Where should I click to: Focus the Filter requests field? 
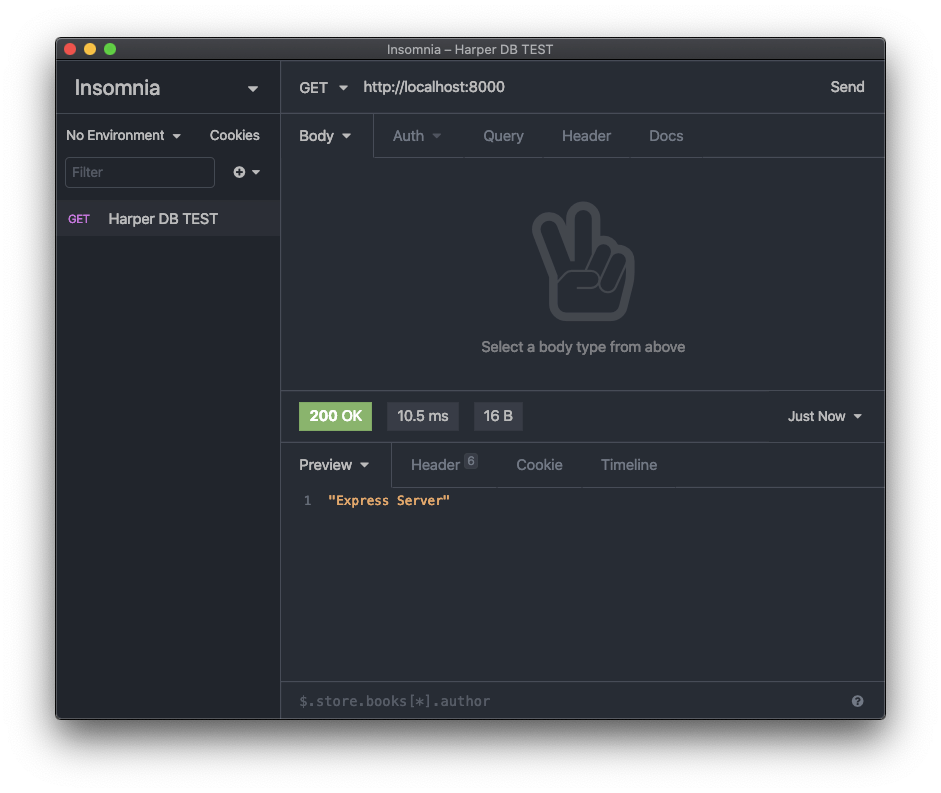(140, 172)
